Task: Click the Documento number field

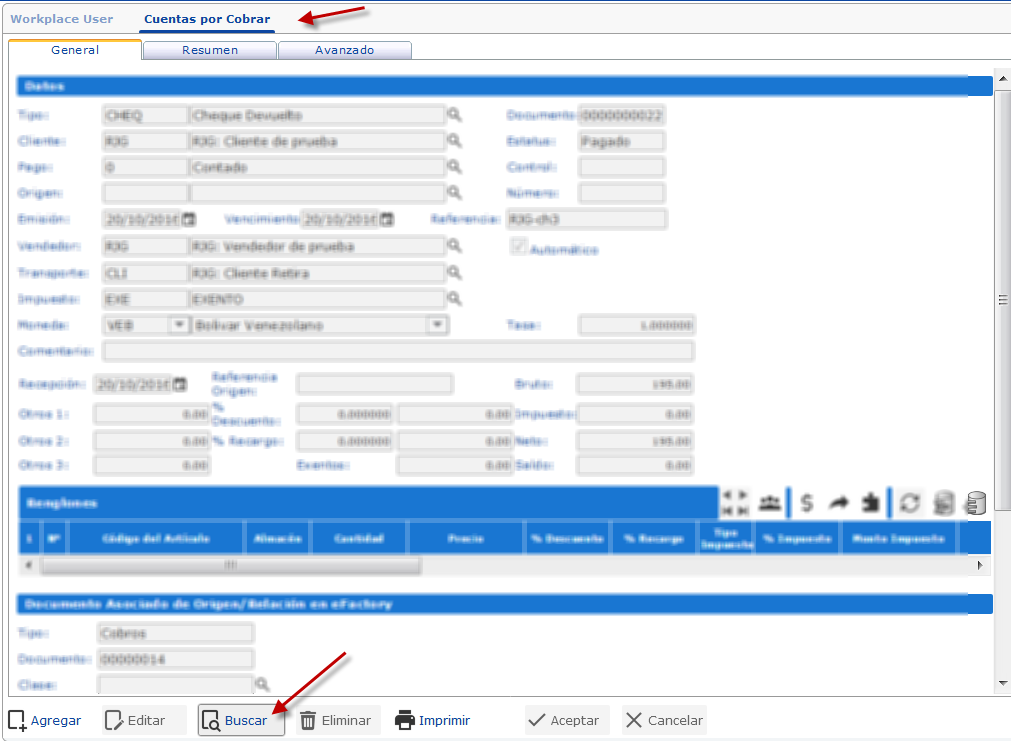Action: 621,115
